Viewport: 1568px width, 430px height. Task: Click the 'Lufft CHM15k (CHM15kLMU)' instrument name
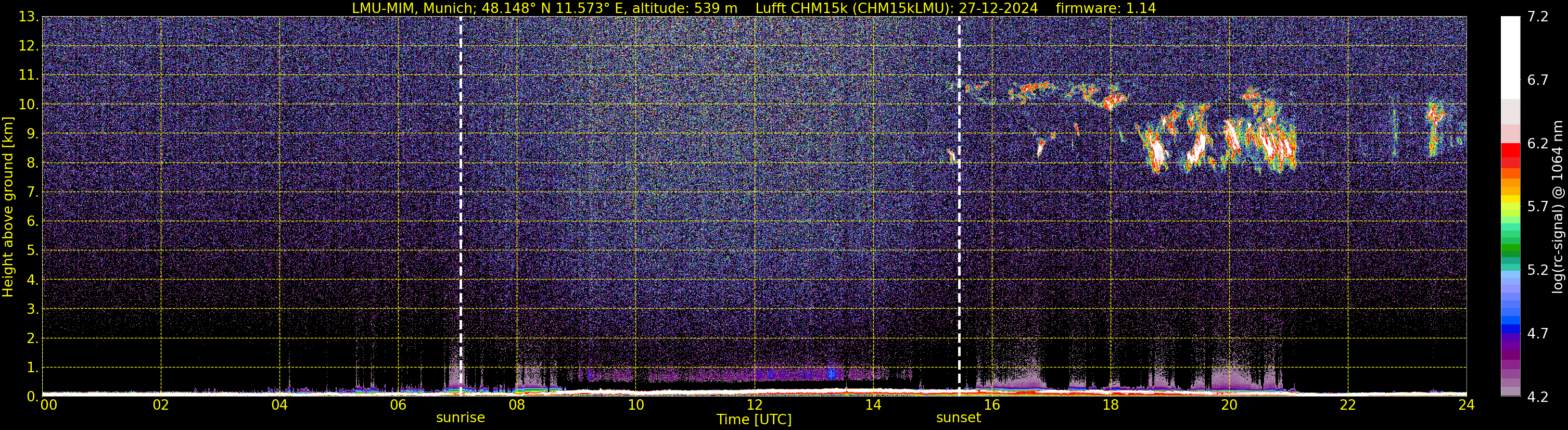[852, 8]
